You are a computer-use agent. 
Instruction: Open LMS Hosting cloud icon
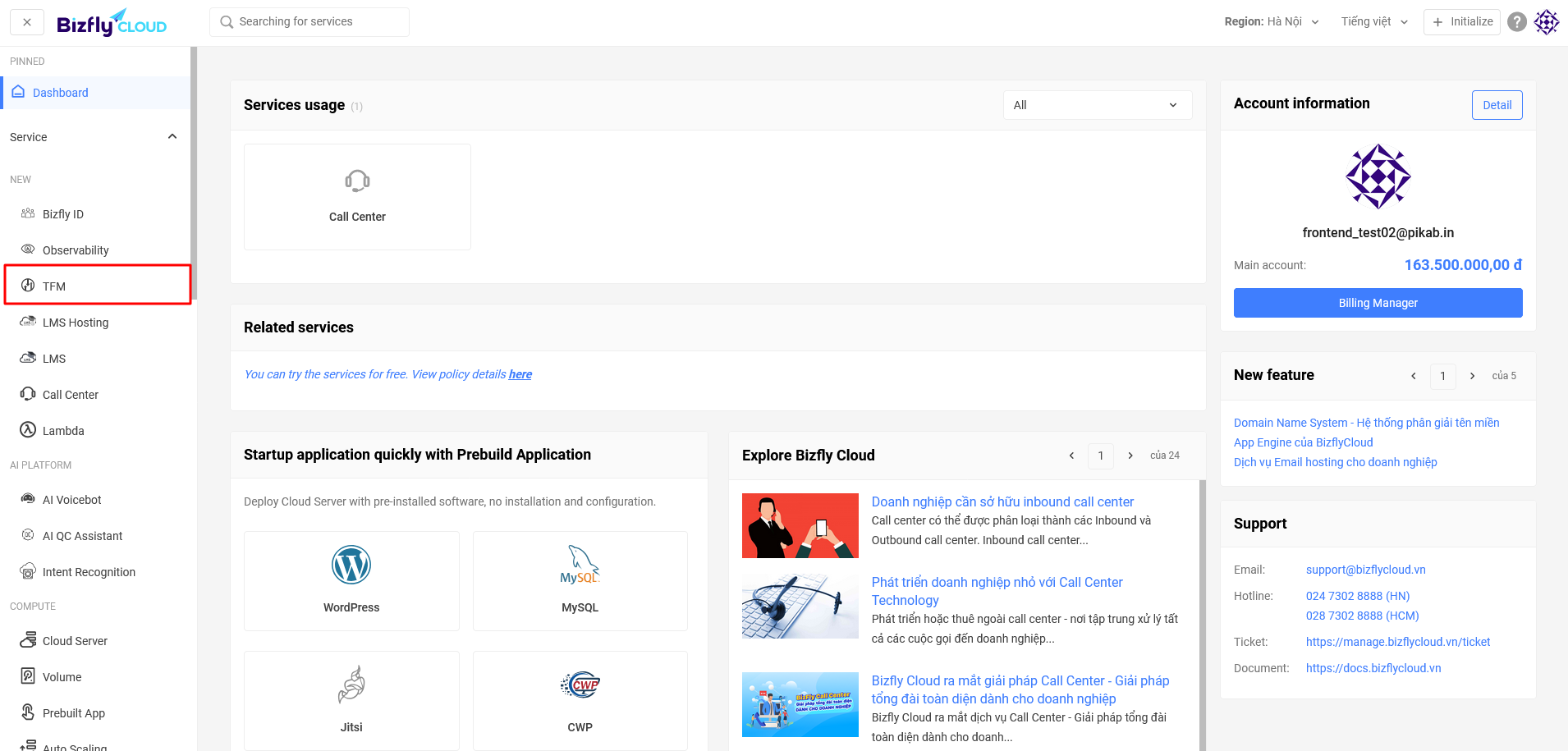28,322
